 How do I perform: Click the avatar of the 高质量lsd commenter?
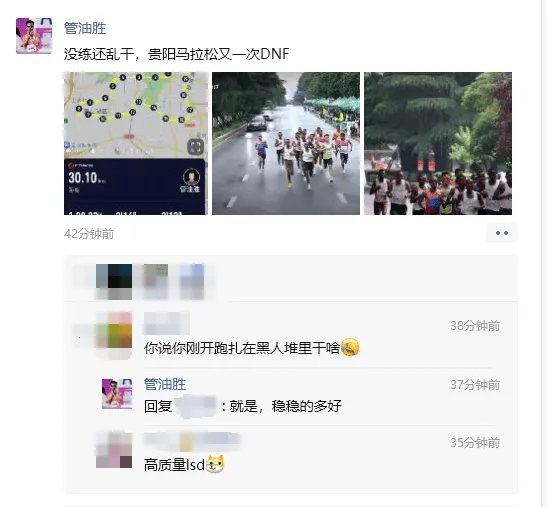click(x=114, y=450)
